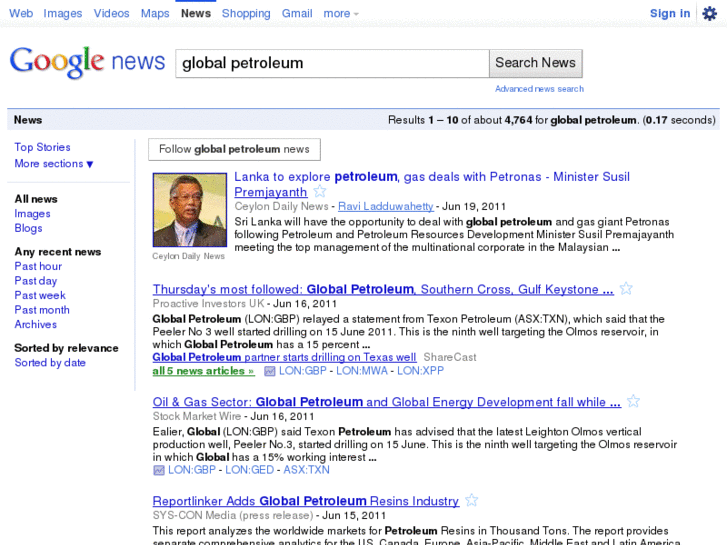Open Shopping search
The width and height of the screenshot is (727, 545).
click(246, 13)
